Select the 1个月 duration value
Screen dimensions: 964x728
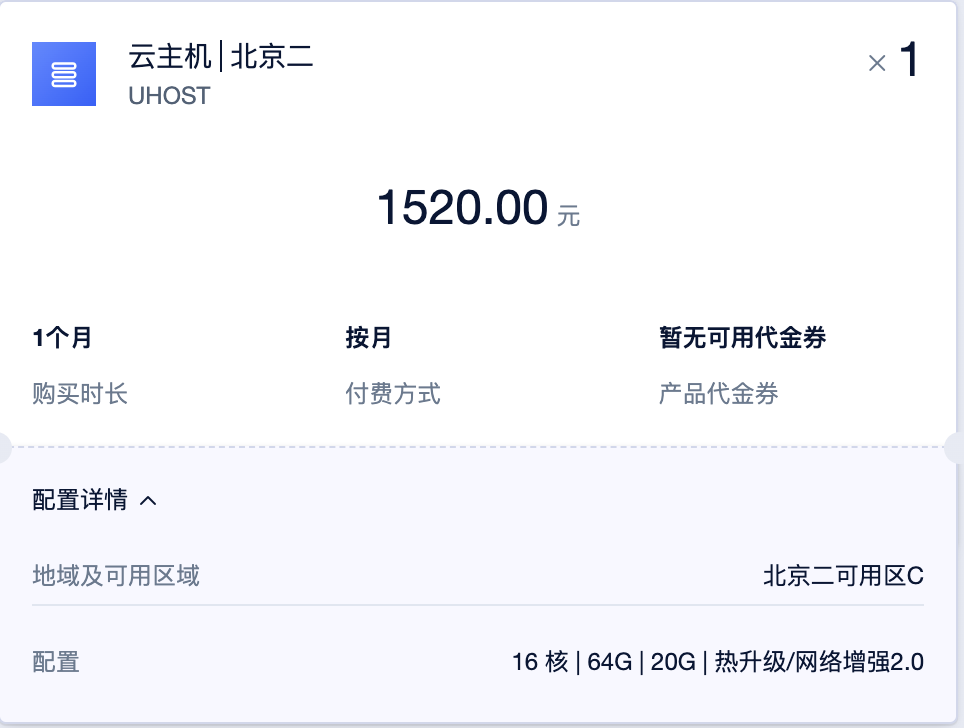pos(62,338)
